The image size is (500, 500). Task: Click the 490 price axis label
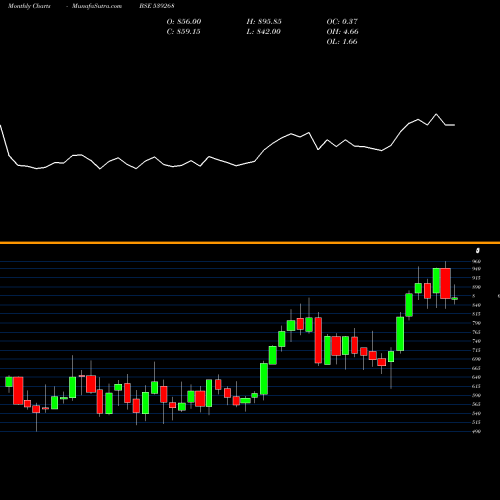477,431
